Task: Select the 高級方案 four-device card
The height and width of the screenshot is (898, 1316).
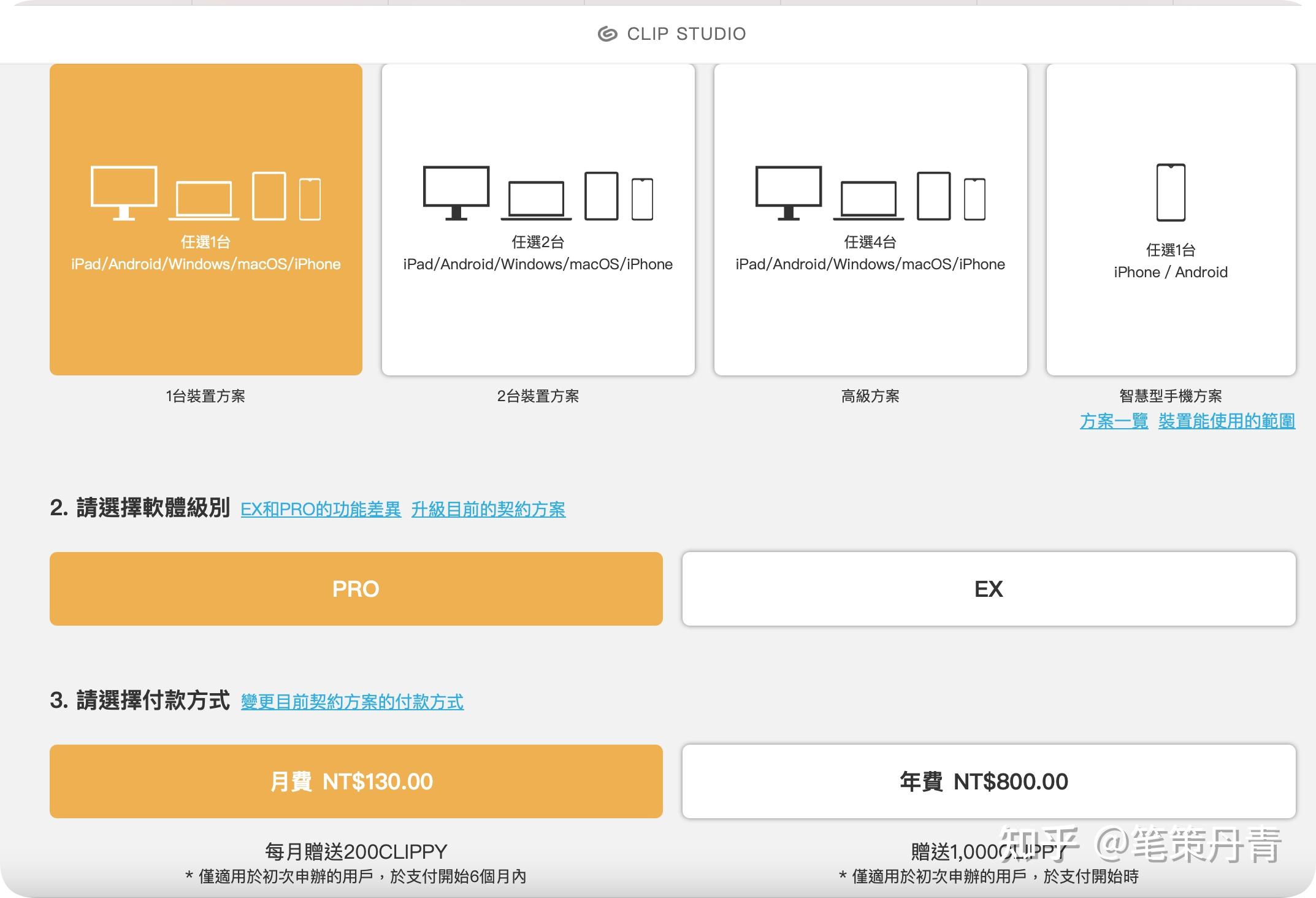Action: (871, 220)
